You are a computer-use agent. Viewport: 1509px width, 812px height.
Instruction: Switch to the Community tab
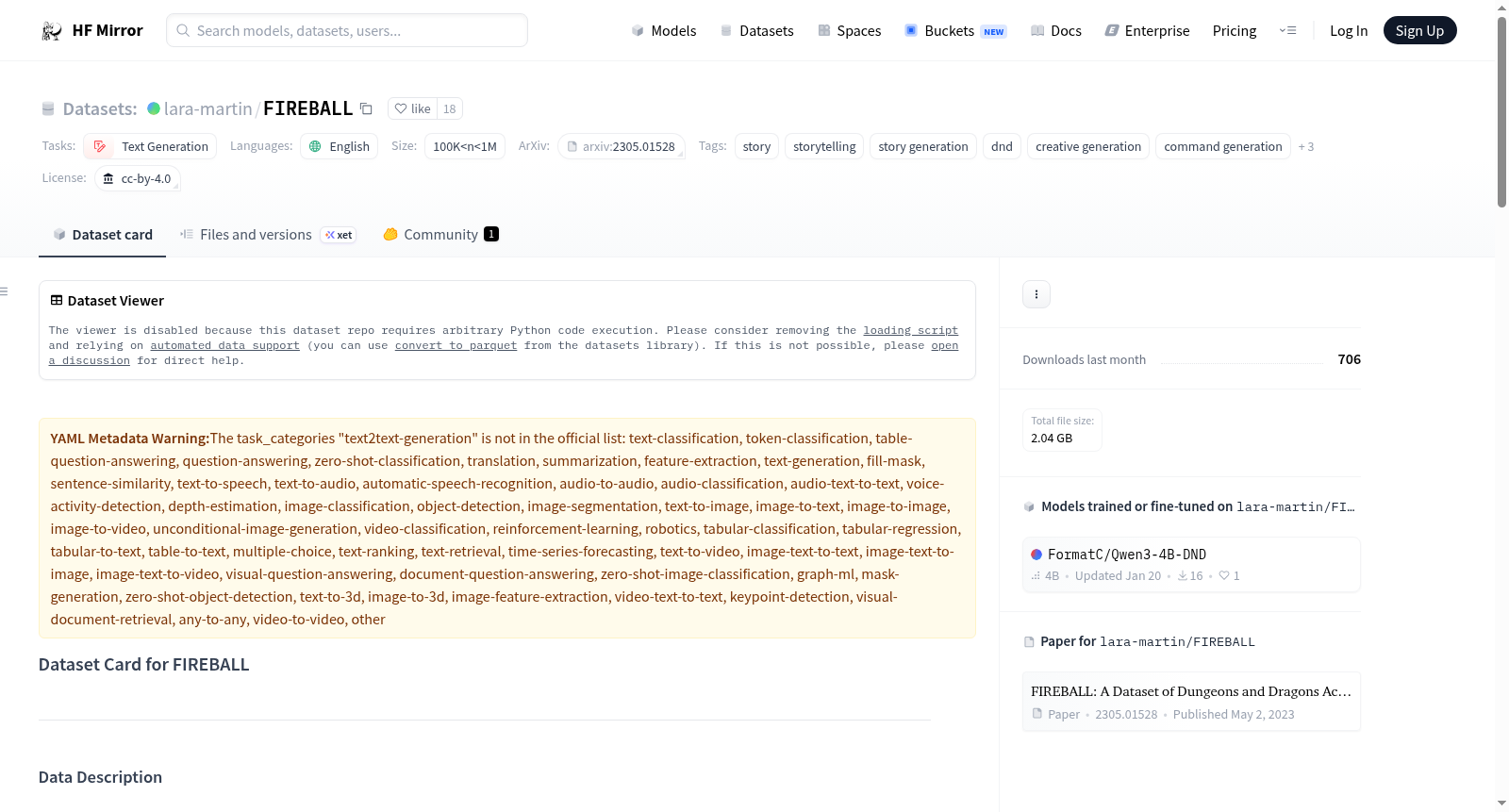click(x=440, y=235)
